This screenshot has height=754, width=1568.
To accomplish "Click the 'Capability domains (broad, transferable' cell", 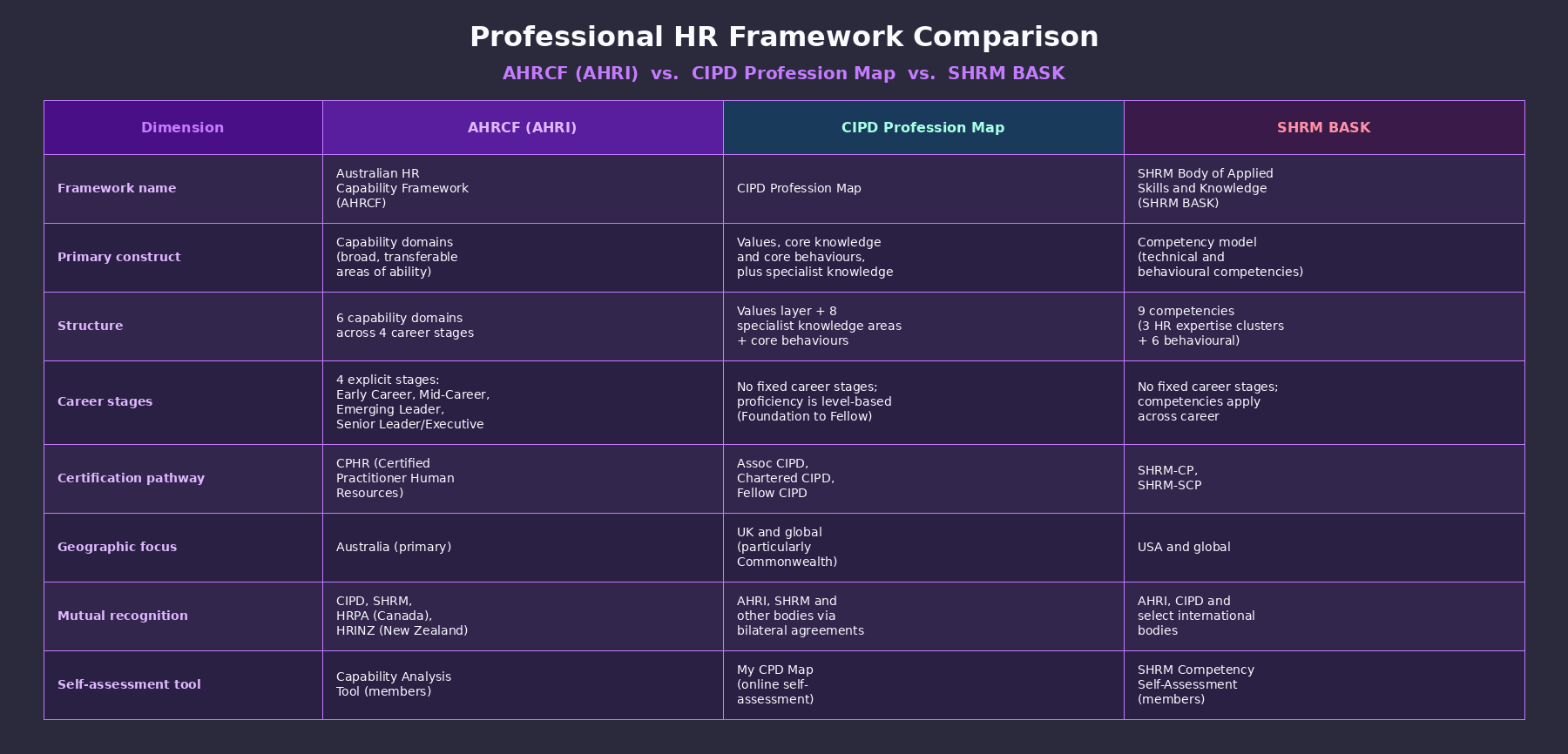I will coord(523,258).
